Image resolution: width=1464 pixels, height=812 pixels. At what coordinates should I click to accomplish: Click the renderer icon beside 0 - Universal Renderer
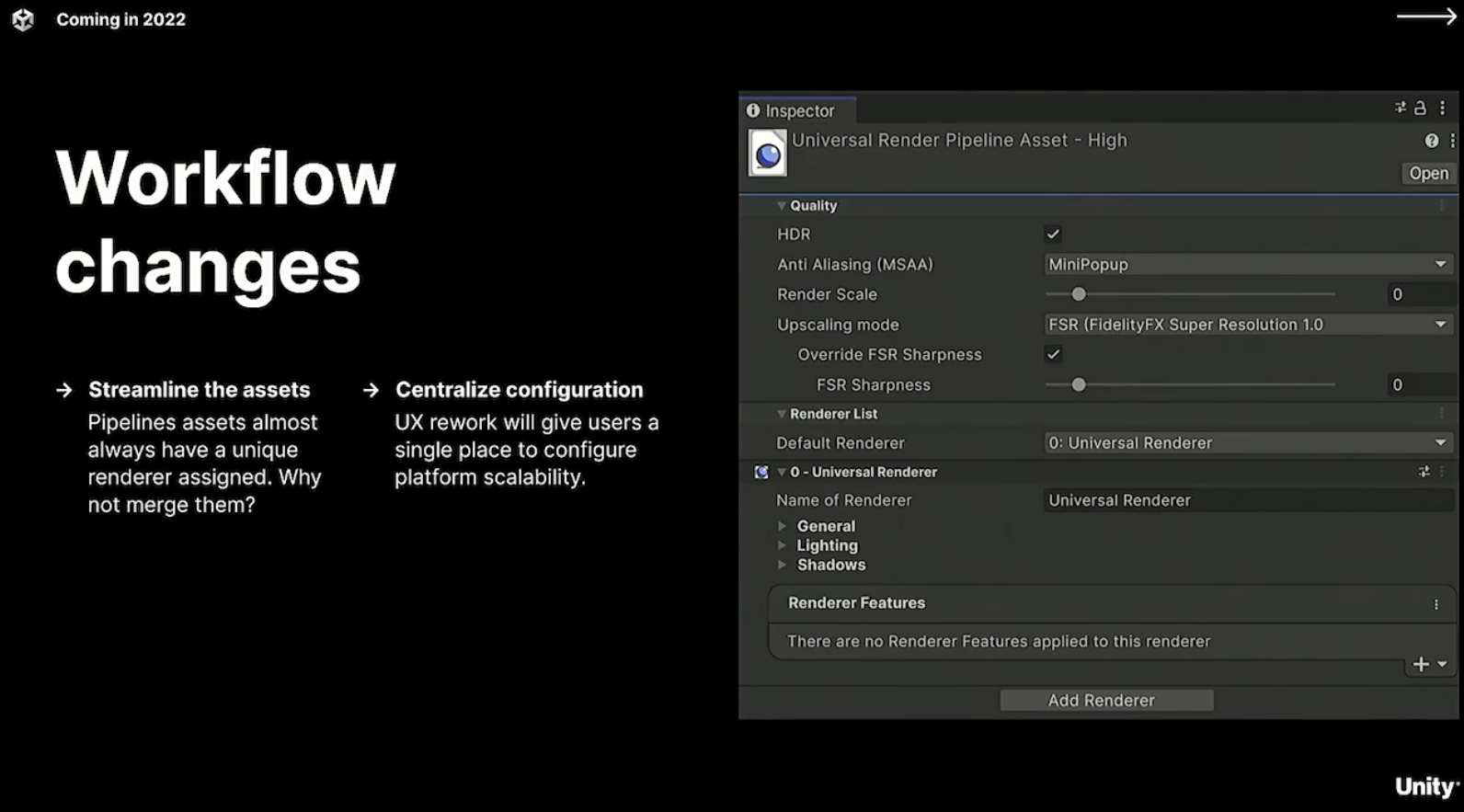[761, 472]
